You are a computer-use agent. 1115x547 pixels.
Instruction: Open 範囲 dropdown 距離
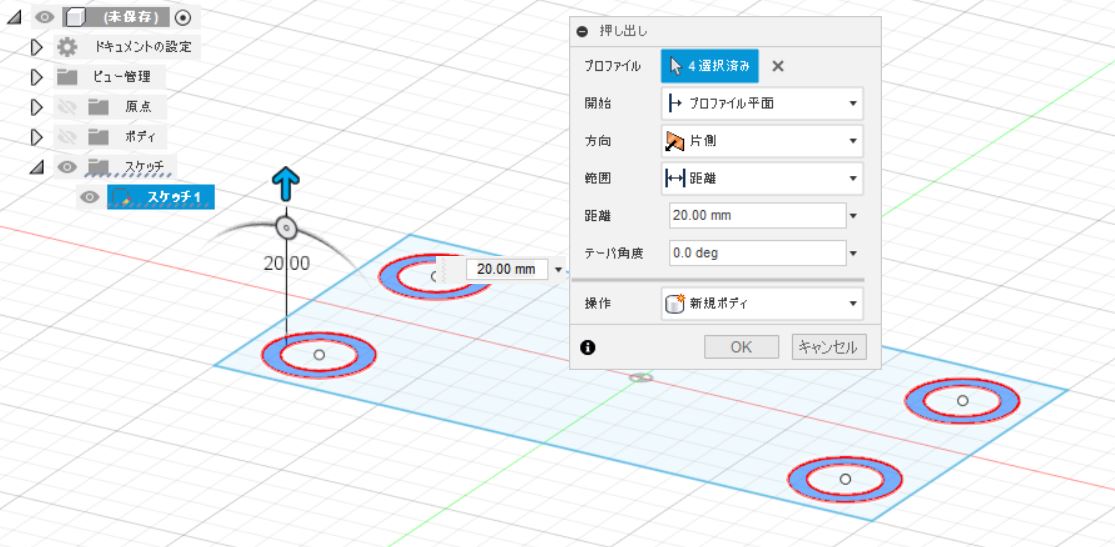pos(762,179)
